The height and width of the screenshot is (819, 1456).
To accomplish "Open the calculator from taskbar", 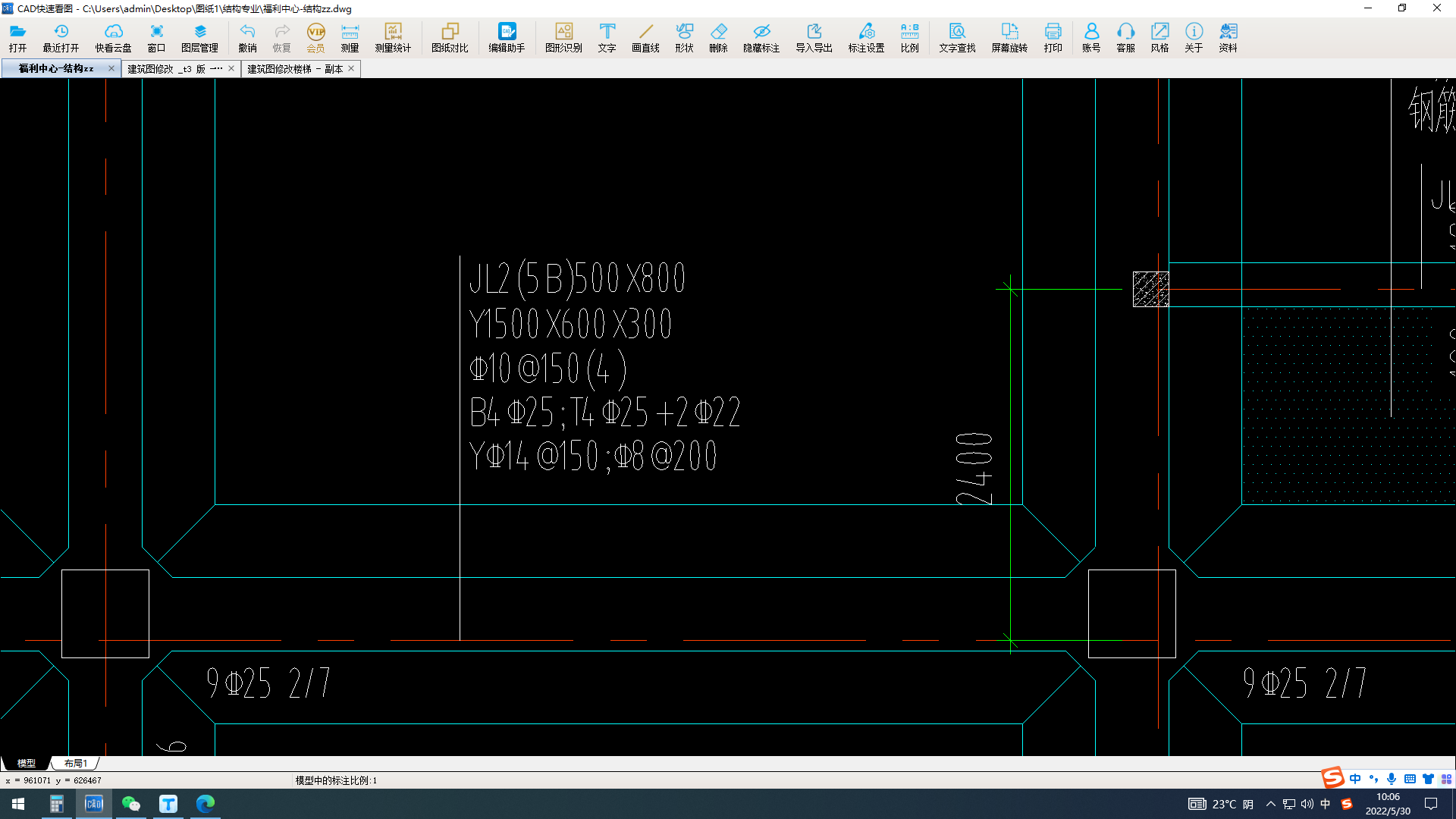I will (57, 804).
